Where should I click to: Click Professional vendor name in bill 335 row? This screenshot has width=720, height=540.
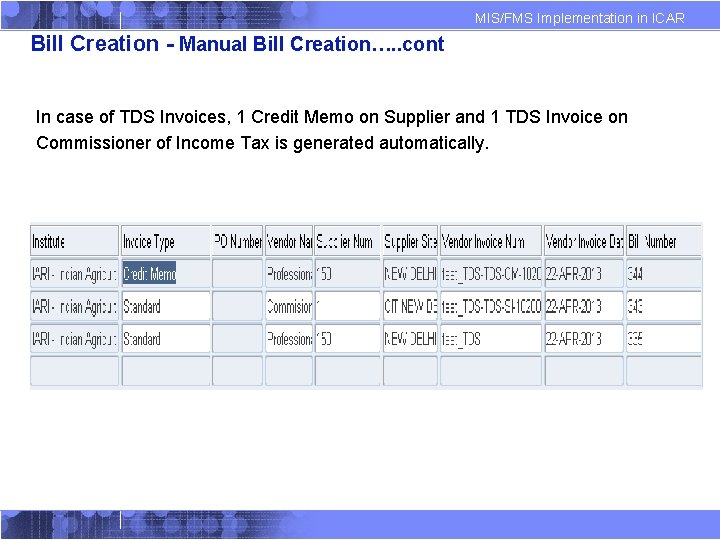289,339
